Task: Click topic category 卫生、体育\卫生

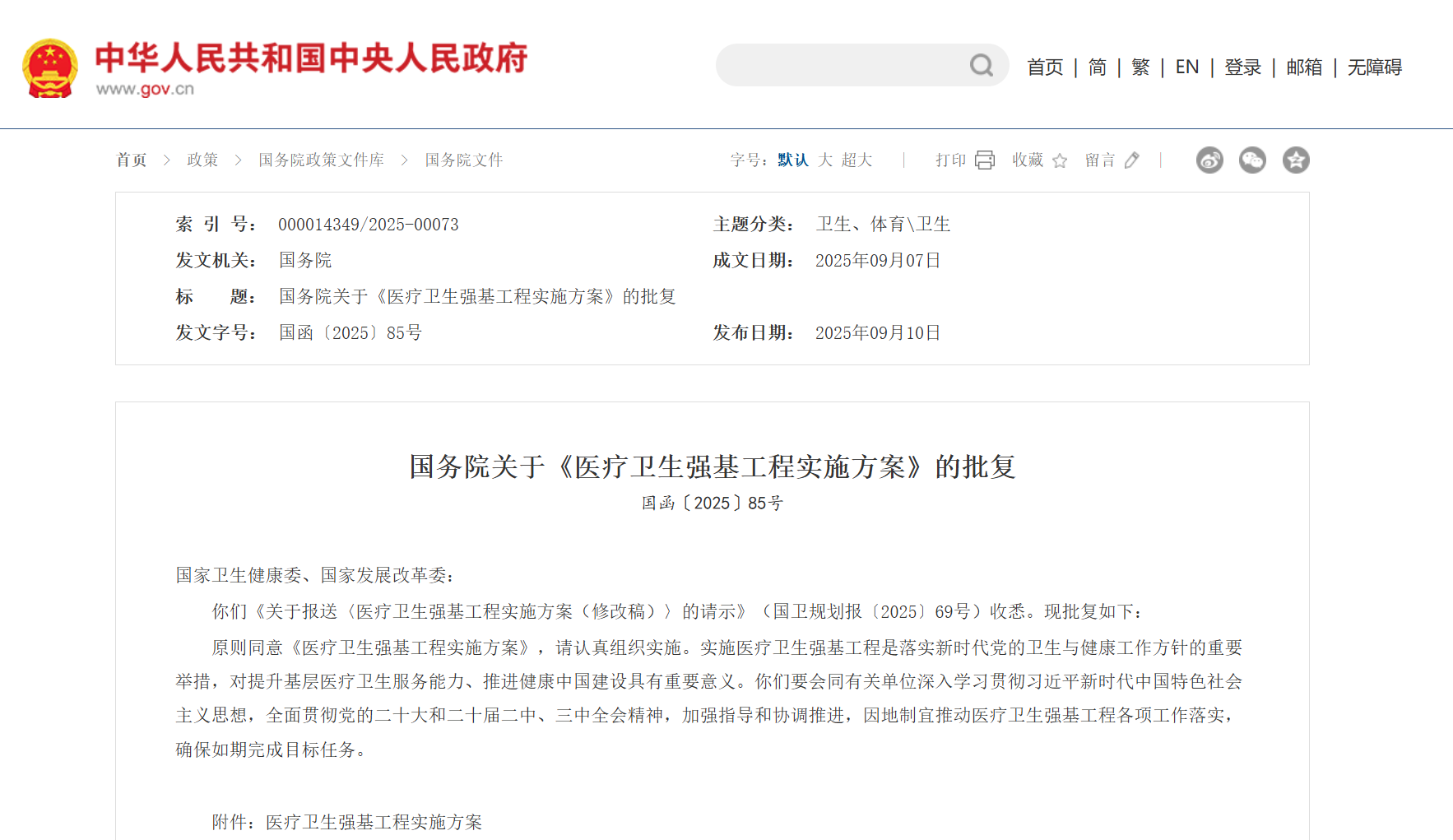Action: click(x=883, y=224)
